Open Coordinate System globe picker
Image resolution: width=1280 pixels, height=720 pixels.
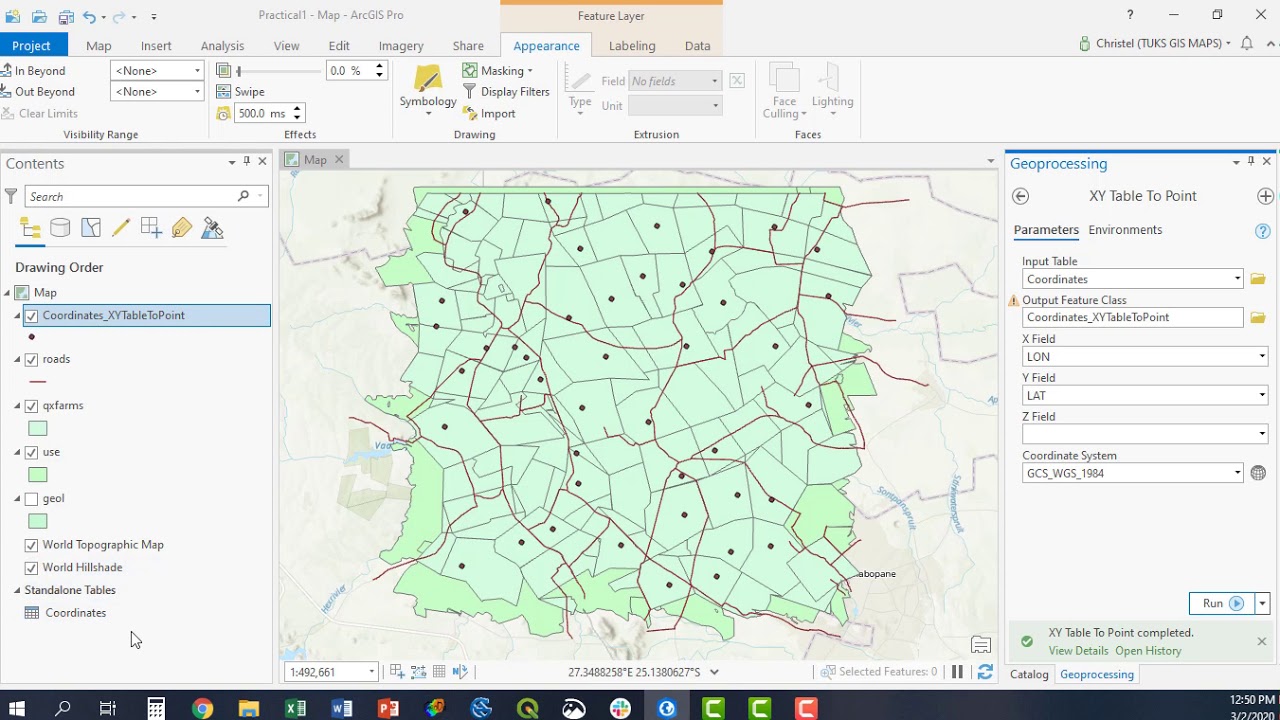[x=1258, y=473]
